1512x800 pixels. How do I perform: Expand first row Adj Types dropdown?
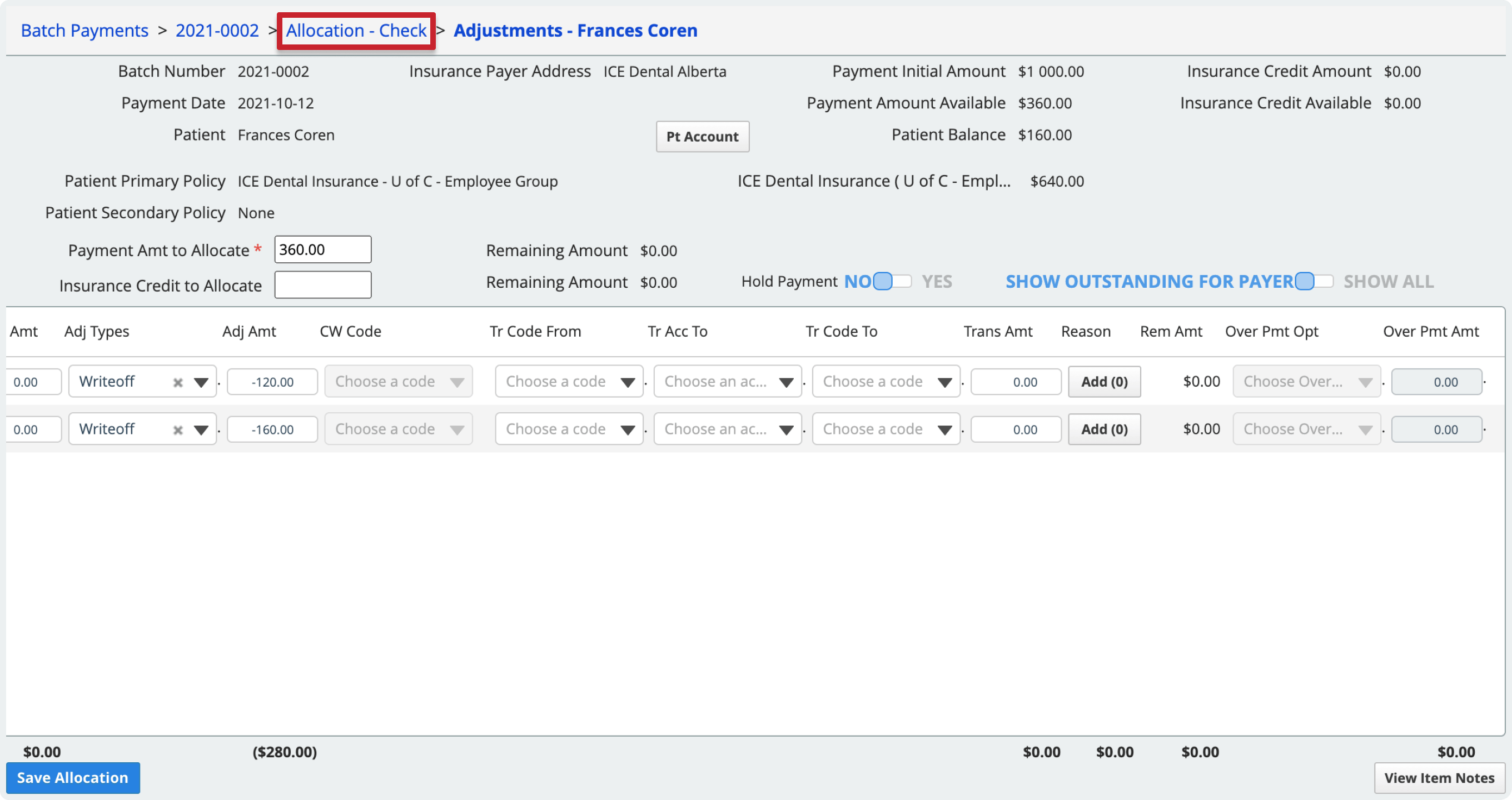click(x=199, y=380)
